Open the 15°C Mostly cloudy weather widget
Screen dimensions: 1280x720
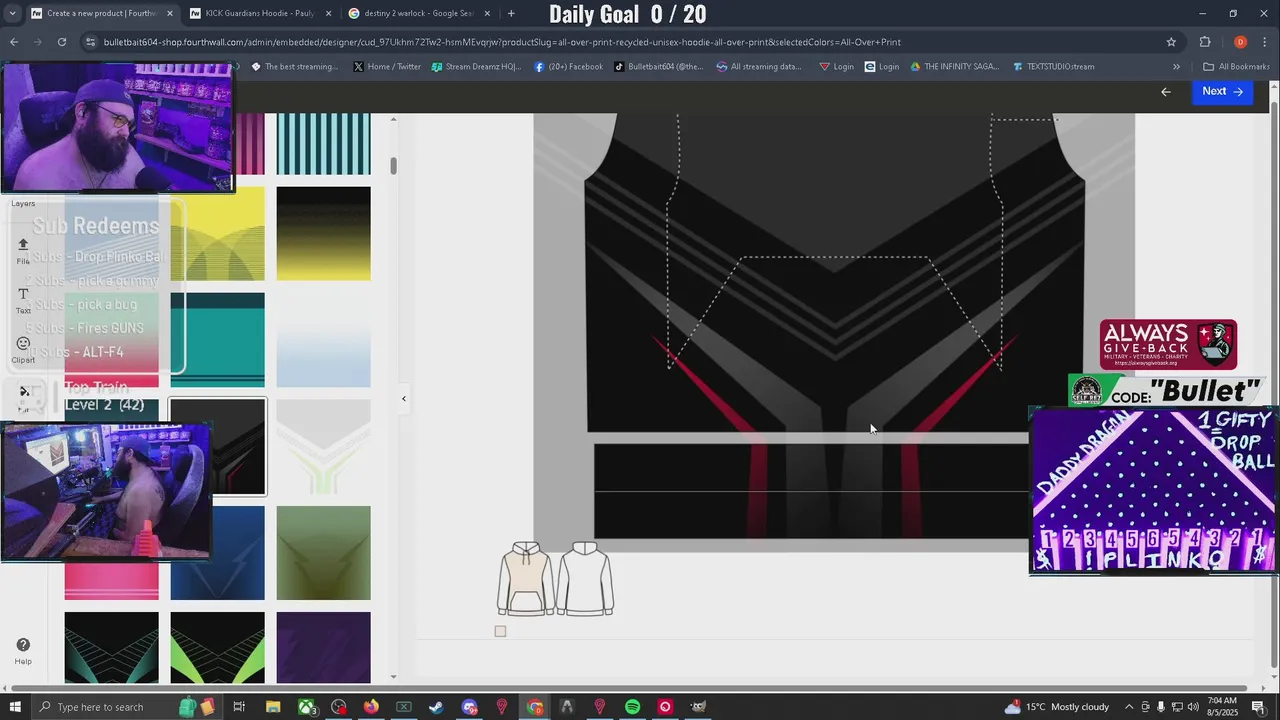(x=1056, y=707)
